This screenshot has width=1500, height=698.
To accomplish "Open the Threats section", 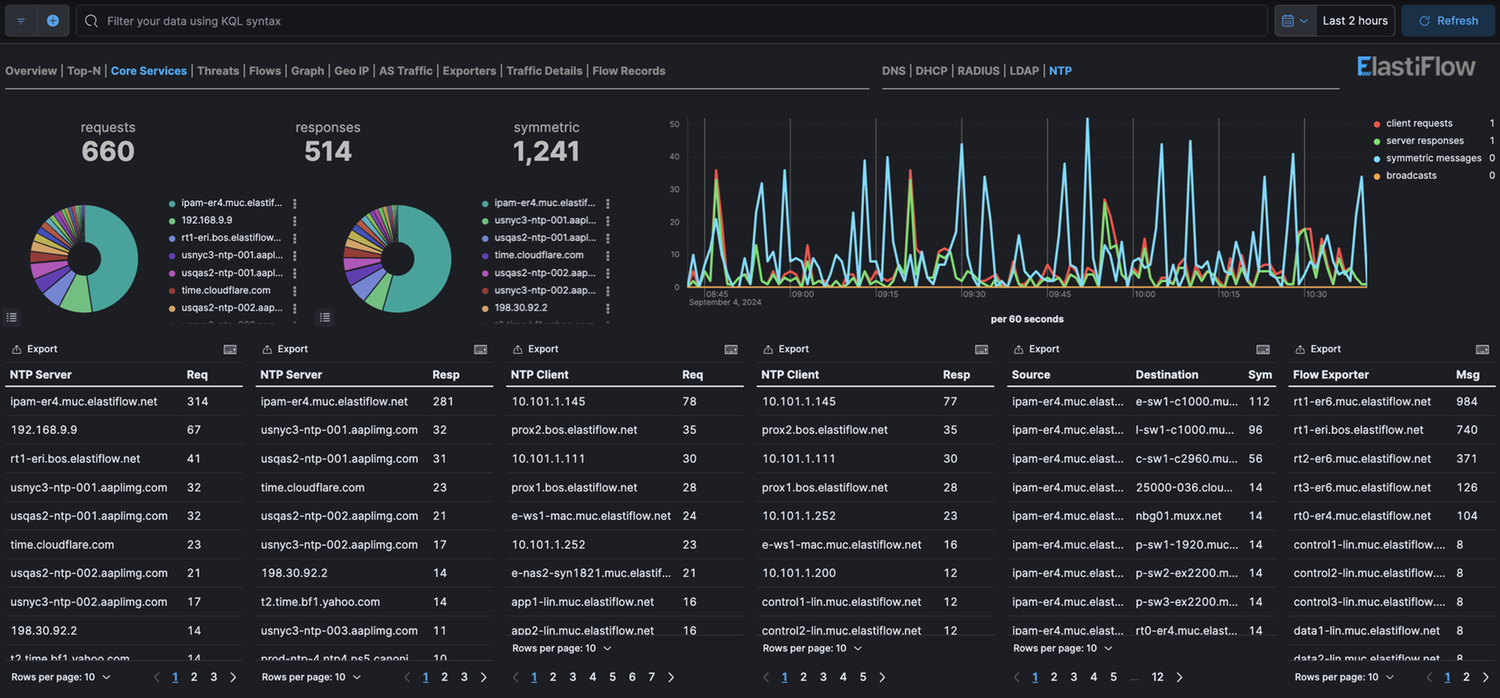I will click(x=217, y=70).
